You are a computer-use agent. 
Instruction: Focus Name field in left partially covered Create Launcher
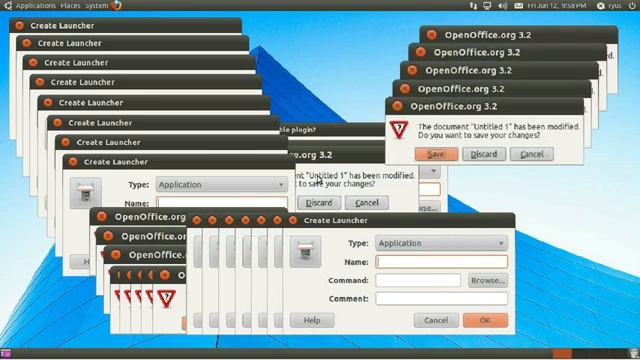pyautogui.click(x=222, y=202)
